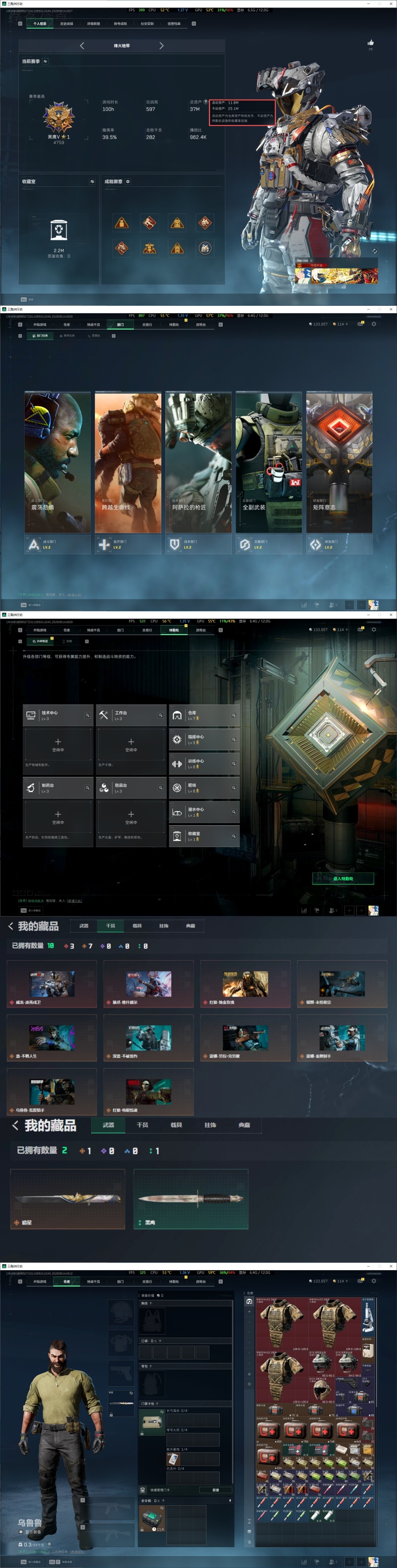Toggle the 当前赛季 switch icon

pyautogui.click(x=45, y=62)
